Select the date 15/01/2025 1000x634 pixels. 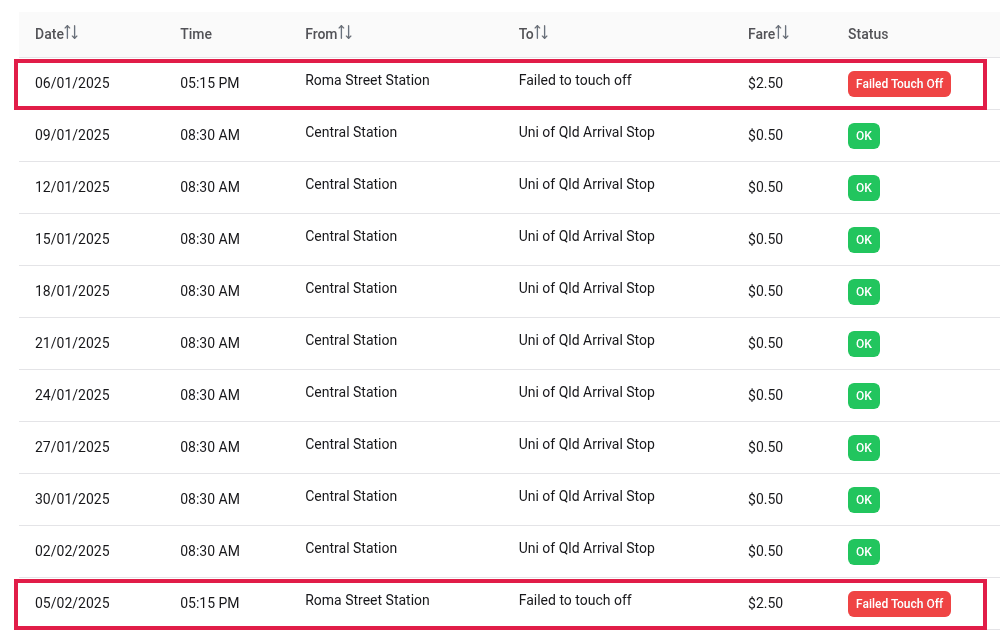point(72,239)
